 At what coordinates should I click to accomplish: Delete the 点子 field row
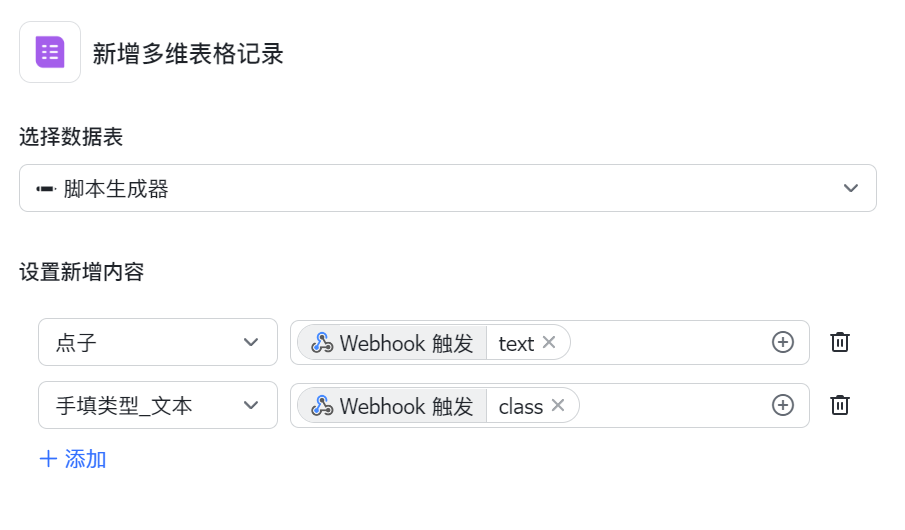pyautogui.click(x=840, y=342)
